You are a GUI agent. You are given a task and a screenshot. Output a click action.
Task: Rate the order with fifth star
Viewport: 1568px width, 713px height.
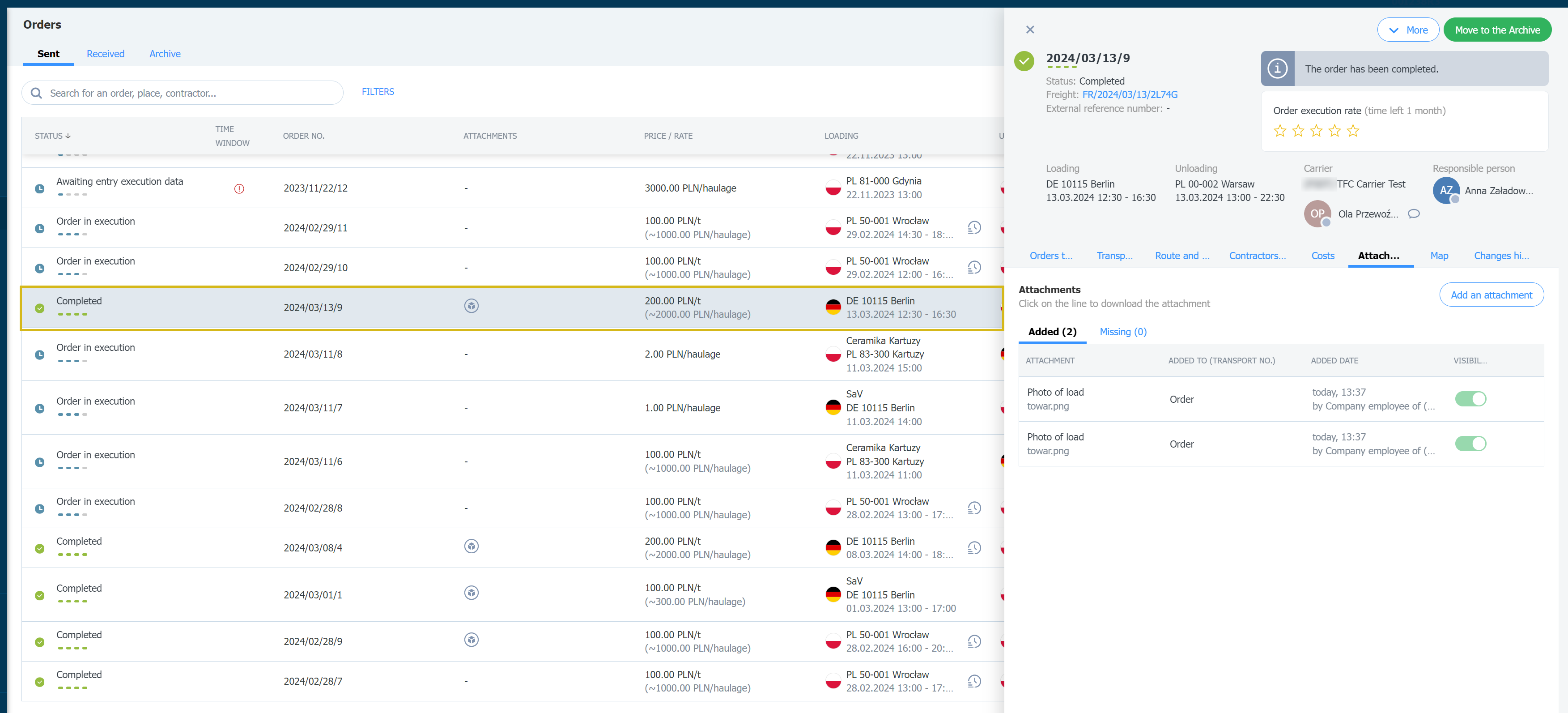[x=1352, y=130]
